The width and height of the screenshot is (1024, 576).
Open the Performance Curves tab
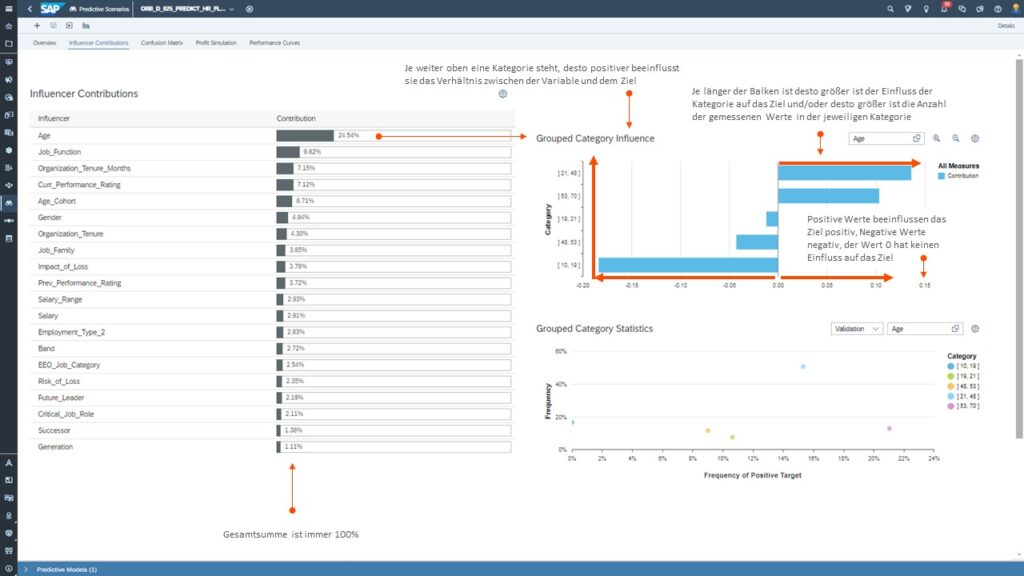pyautogui.click(x=274, y=43)
